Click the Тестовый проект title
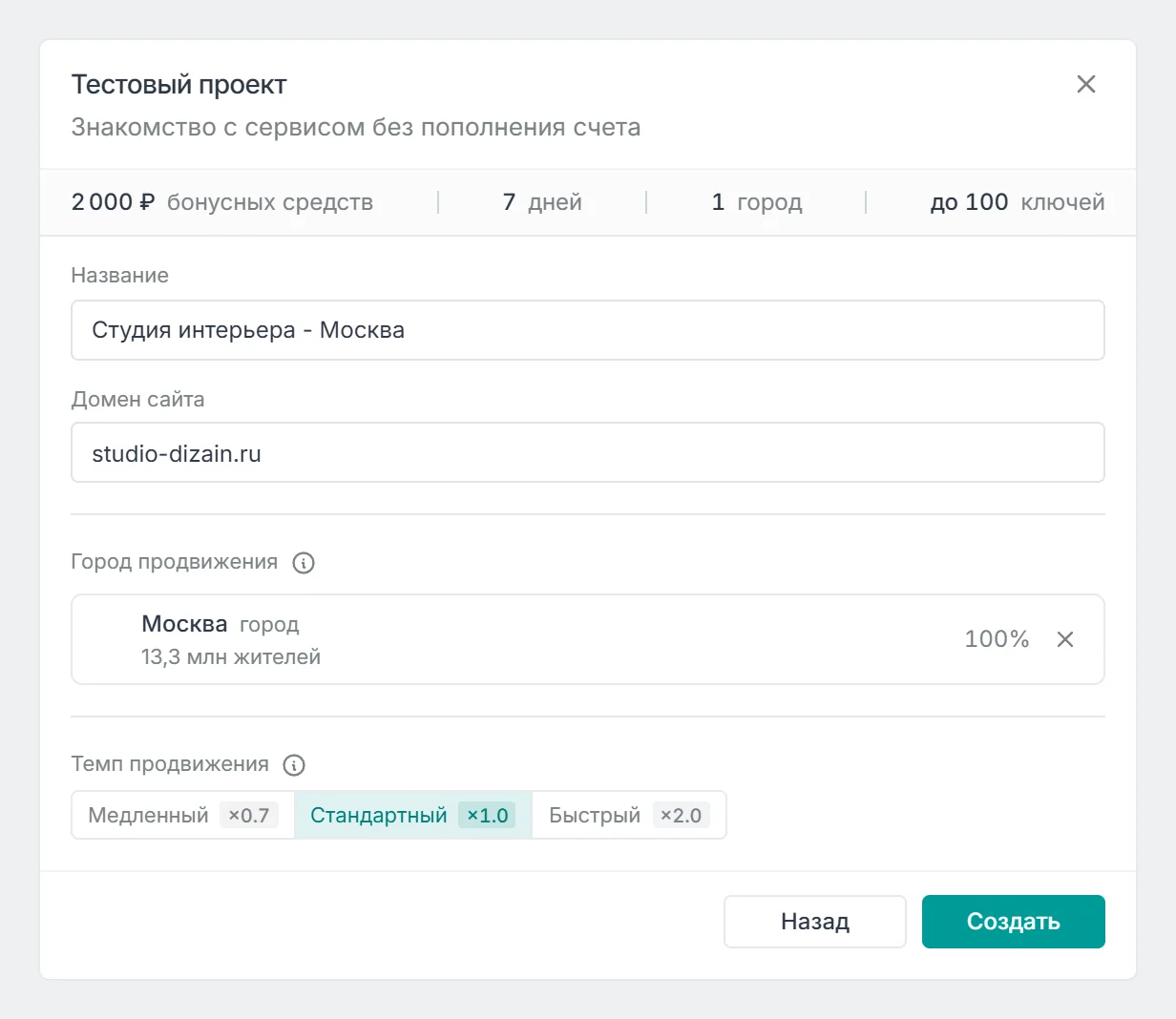This screenshot has width=1176, height=1019. pyautogui.click(x=179, y=85)
